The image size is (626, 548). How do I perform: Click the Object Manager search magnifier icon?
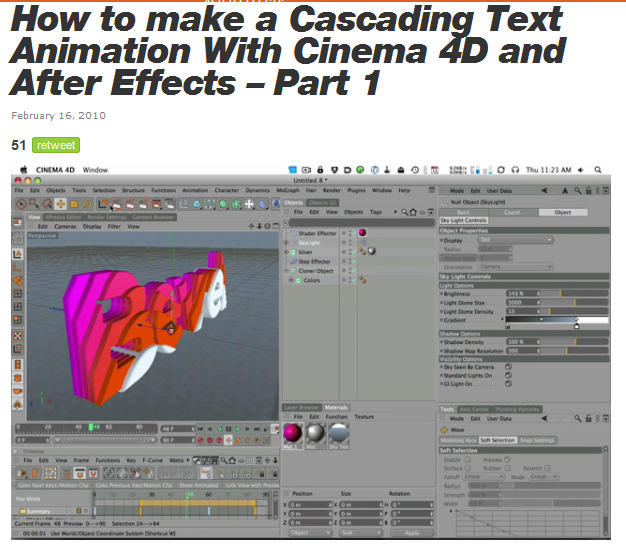405,212
